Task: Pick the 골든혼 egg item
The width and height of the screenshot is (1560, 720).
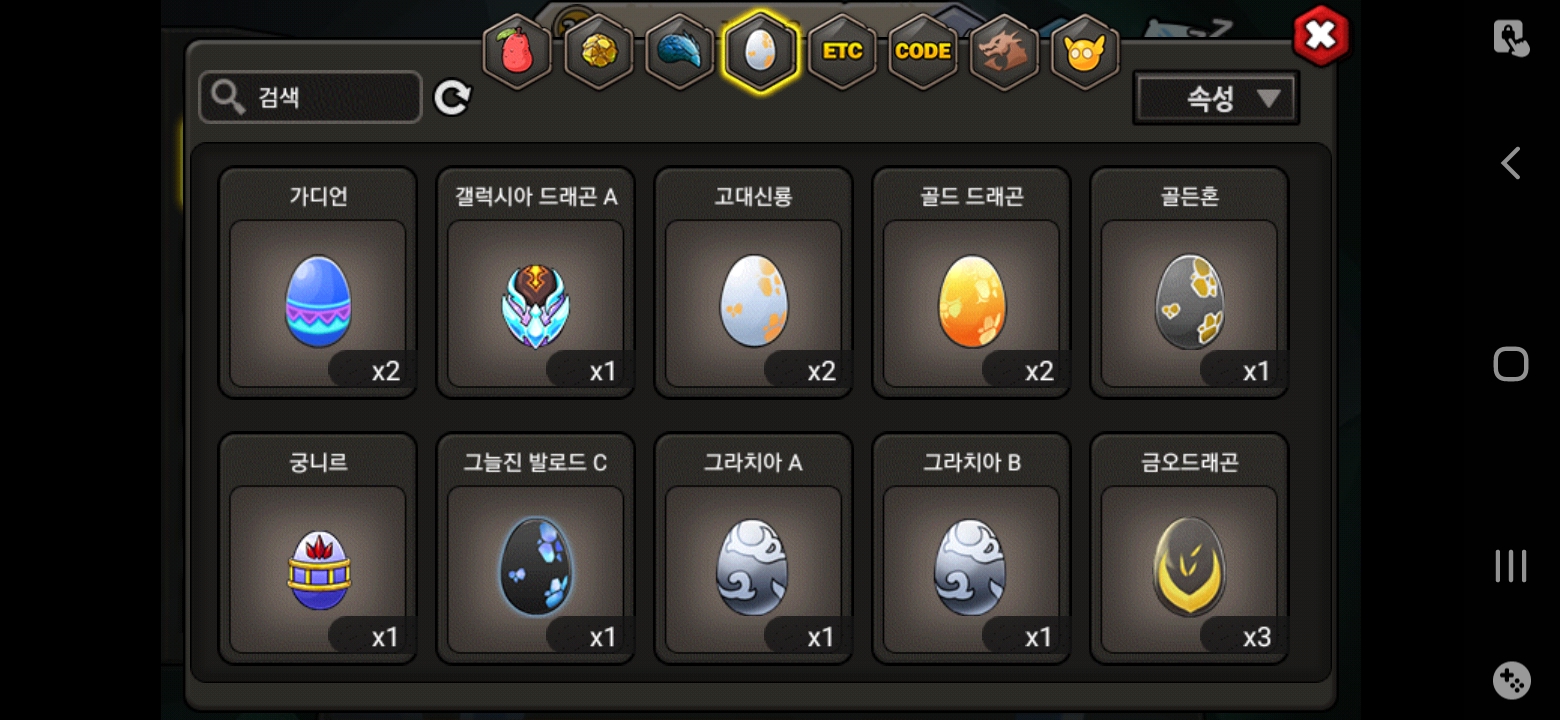Action: [x=1190, y=283]
